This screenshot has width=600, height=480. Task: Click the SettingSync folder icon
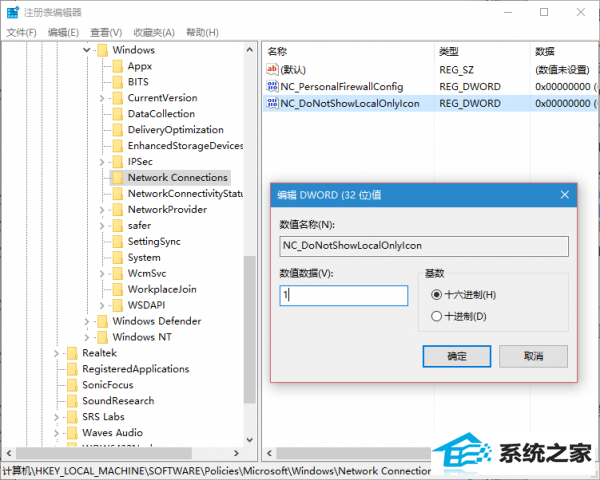point(118,242)
